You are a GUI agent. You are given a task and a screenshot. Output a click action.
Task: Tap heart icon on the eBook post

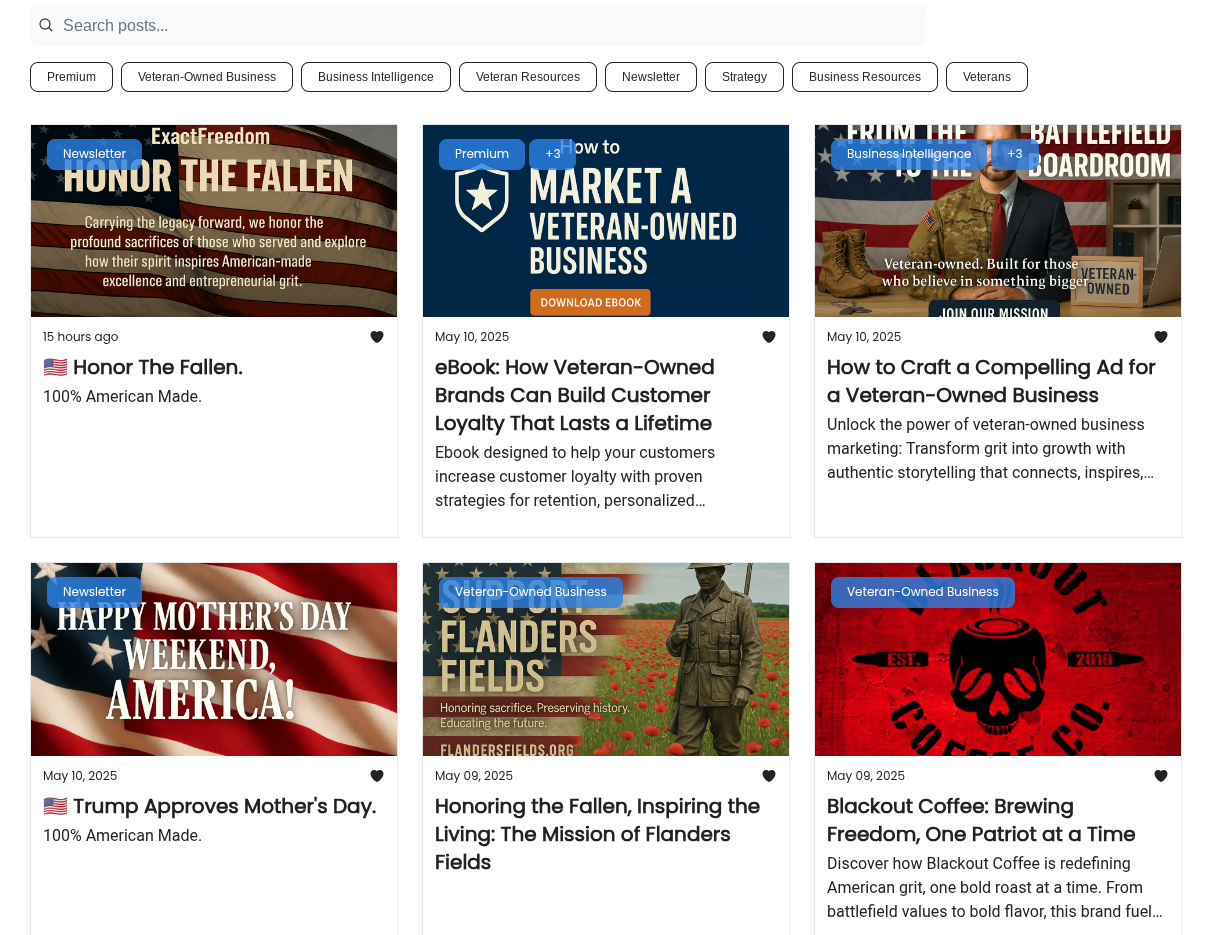[769, 337]
